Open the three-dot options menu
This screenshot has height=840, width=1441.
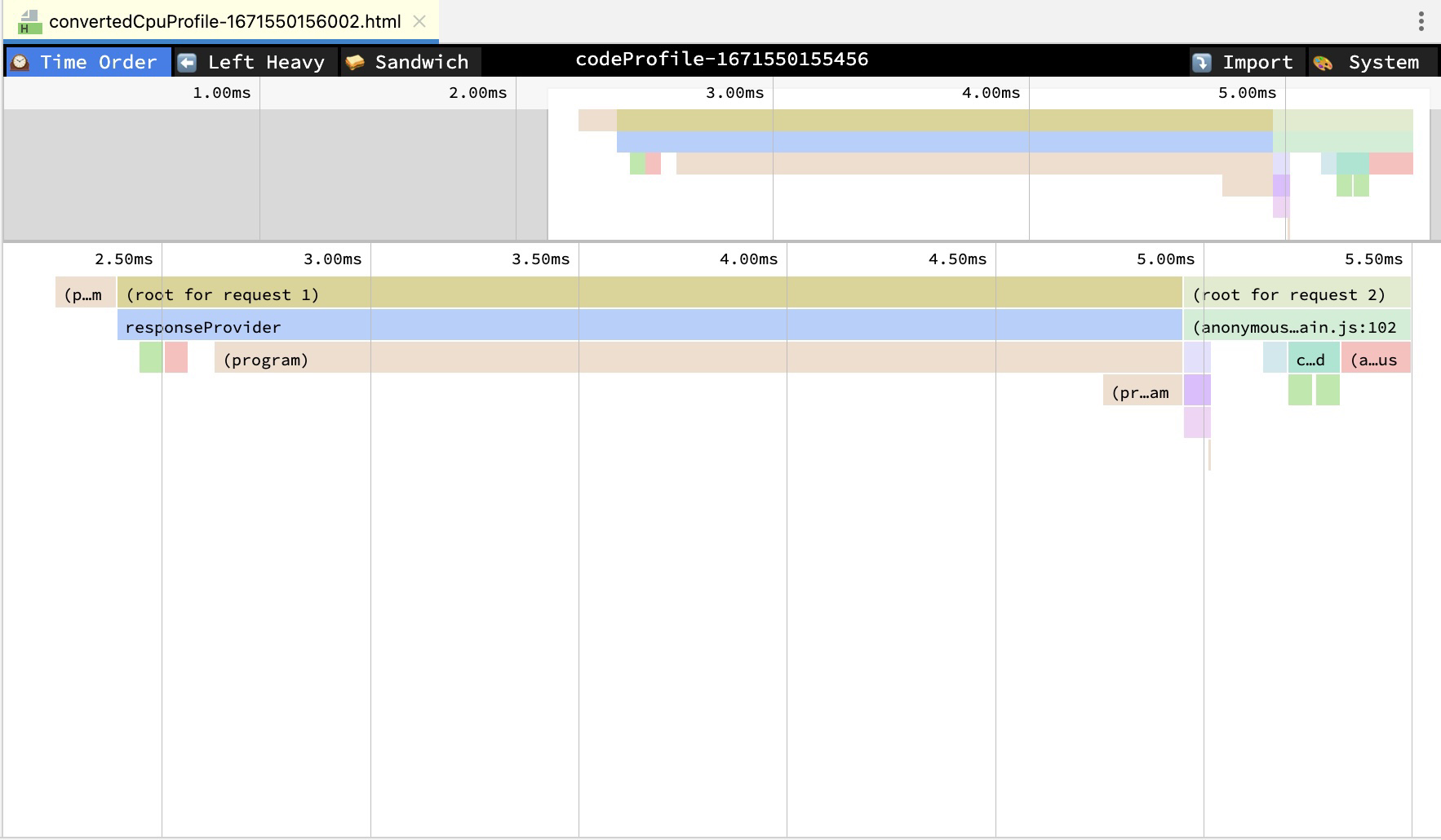[1421, 21]
